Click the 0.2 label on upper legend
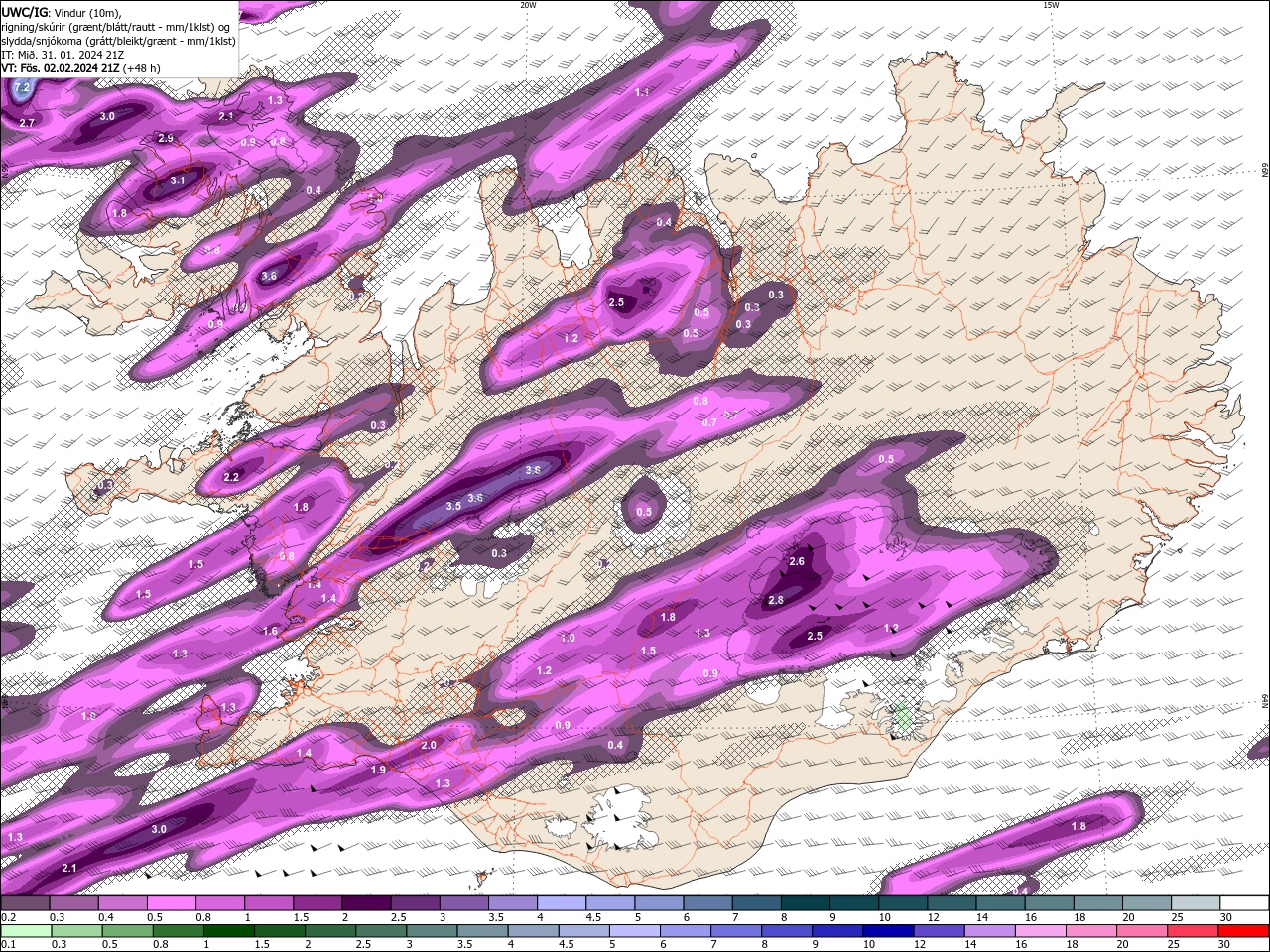 coord(8,917)
